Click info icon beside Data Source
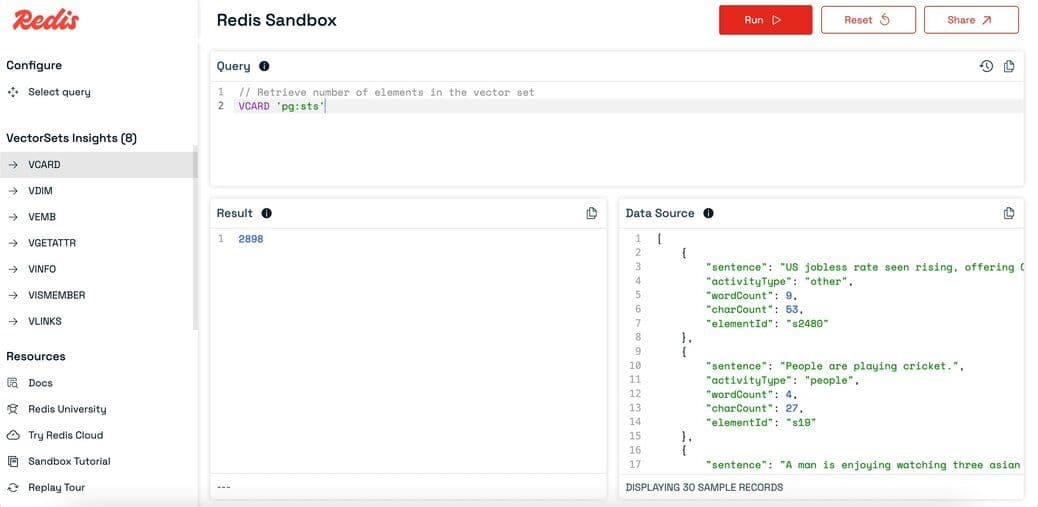This screenshot has height=507, width=1038. (x=708, y=213)
